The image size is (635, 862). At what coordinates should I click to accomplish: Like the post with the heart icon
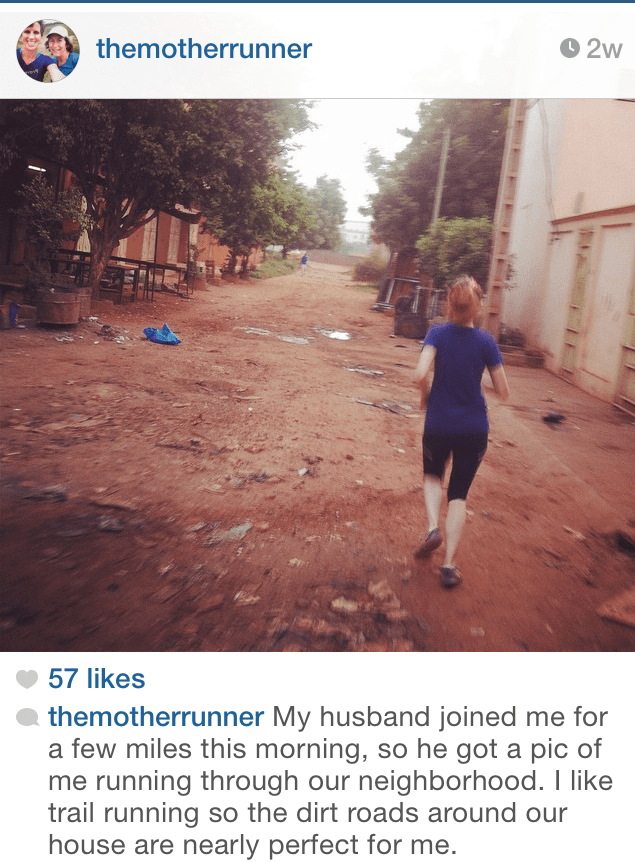click(x=27, y=679)
